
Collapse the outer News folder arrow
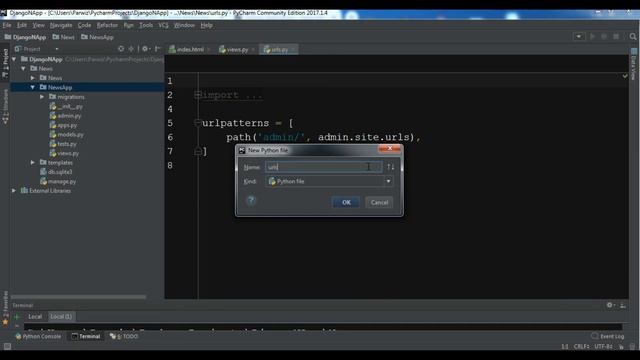click(x=24, y=69)
